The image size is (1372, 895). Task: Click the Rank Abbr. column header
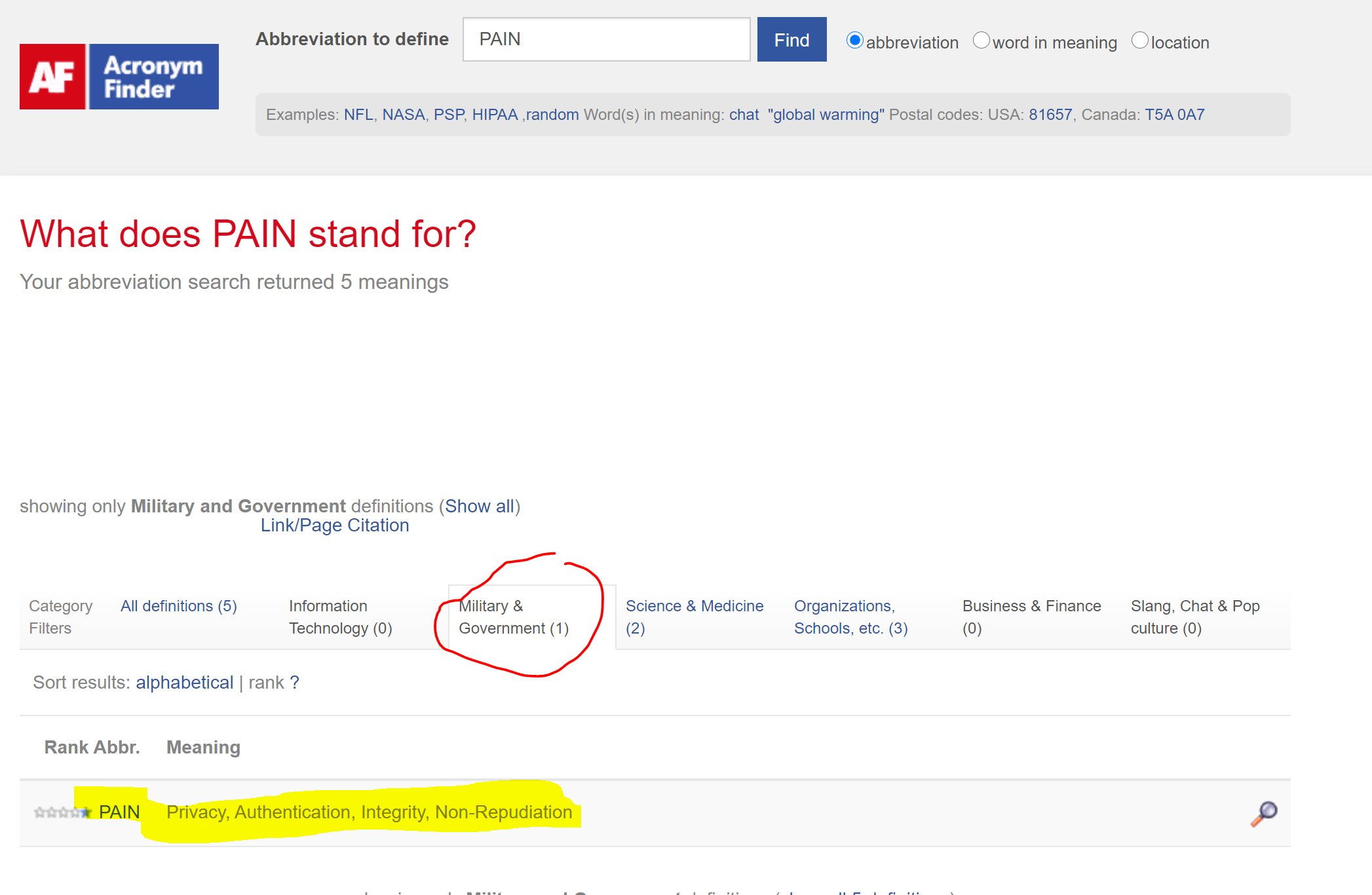pyautogui.click(x=92, y=748)
